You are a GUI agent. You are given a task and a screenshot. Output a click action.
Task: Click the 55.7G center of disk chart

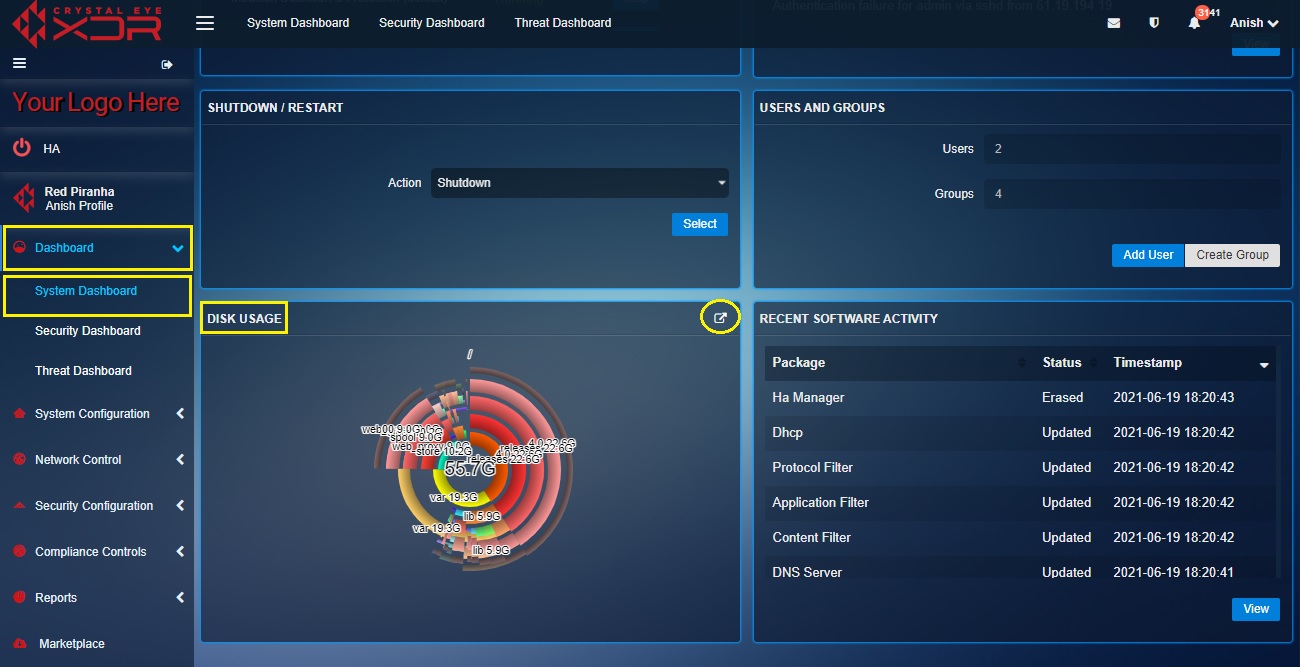tap(470, 469)
